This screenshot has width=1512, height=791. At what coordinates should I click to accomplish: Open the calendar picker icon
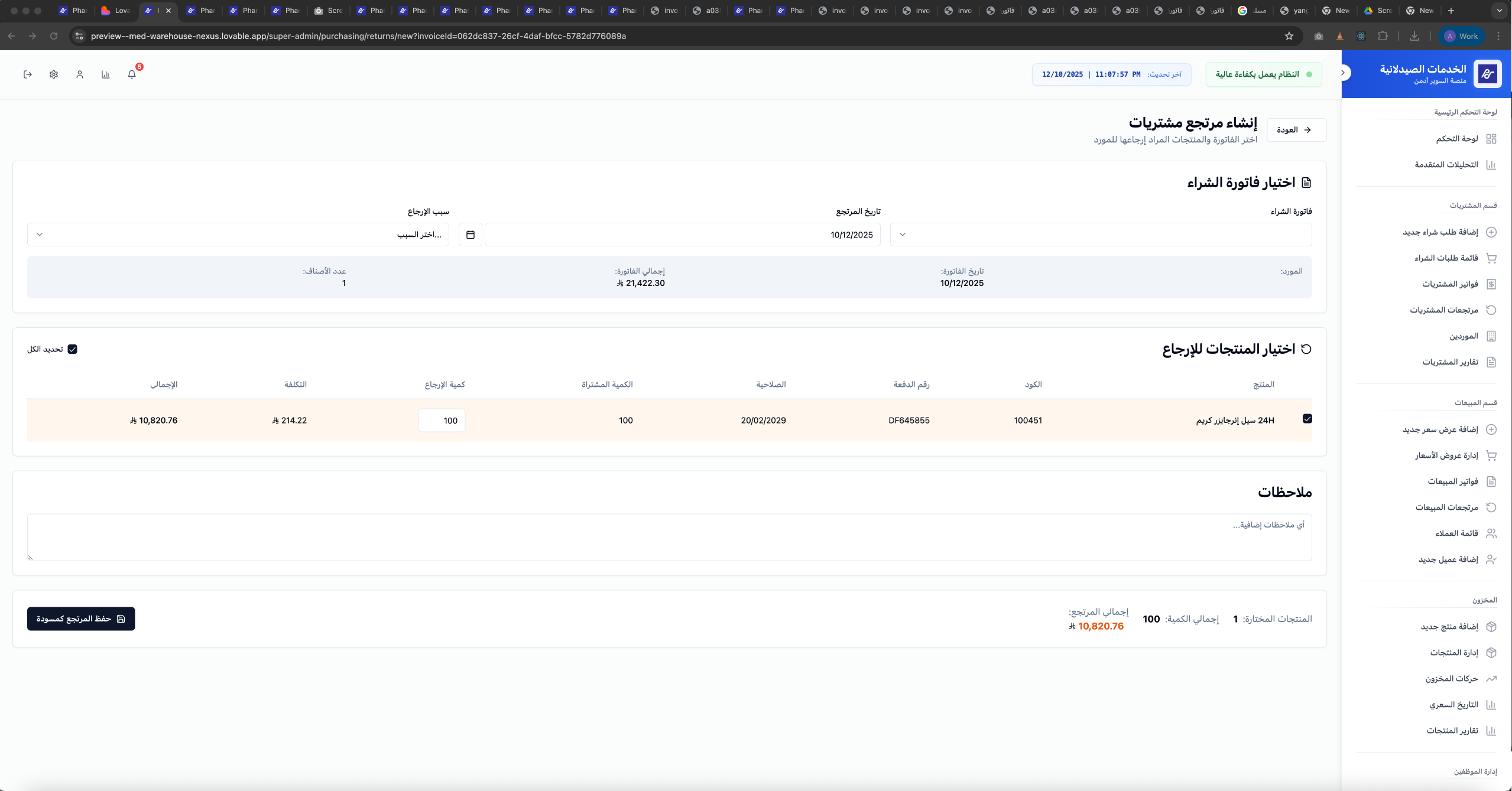[471, 235]
